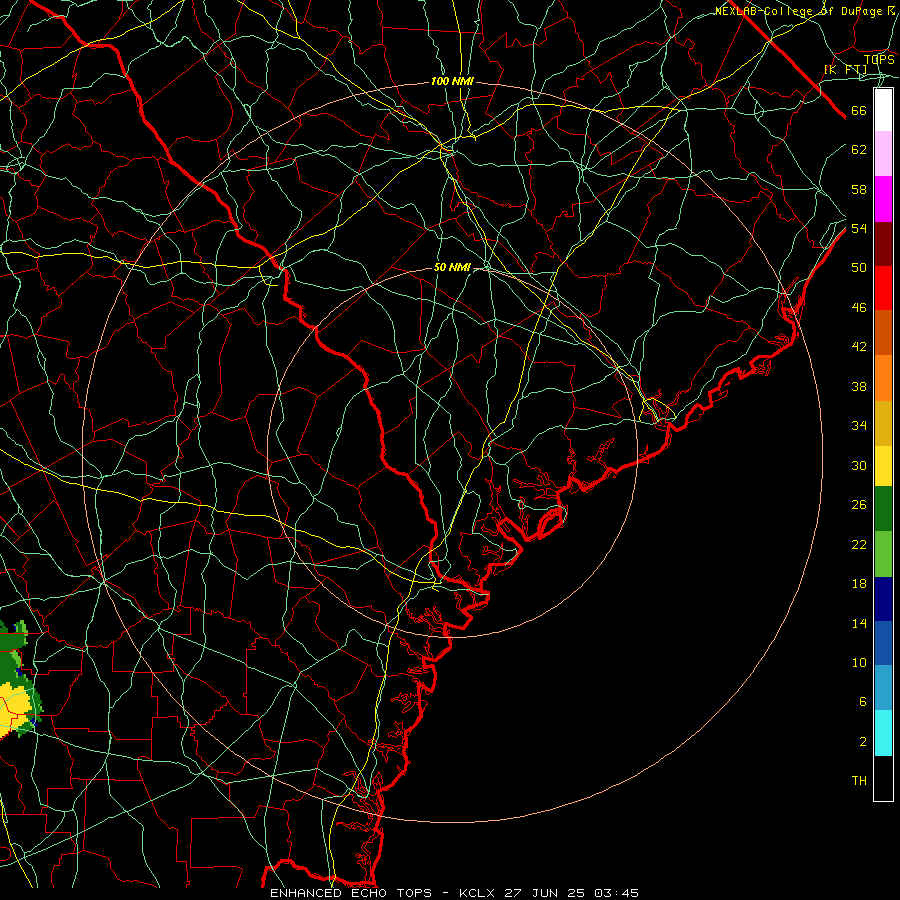Image resolution: width=900 pixels, height=900 pixels.
Task: Click the white swatch in the tops legend
Action: pos(883,110)
